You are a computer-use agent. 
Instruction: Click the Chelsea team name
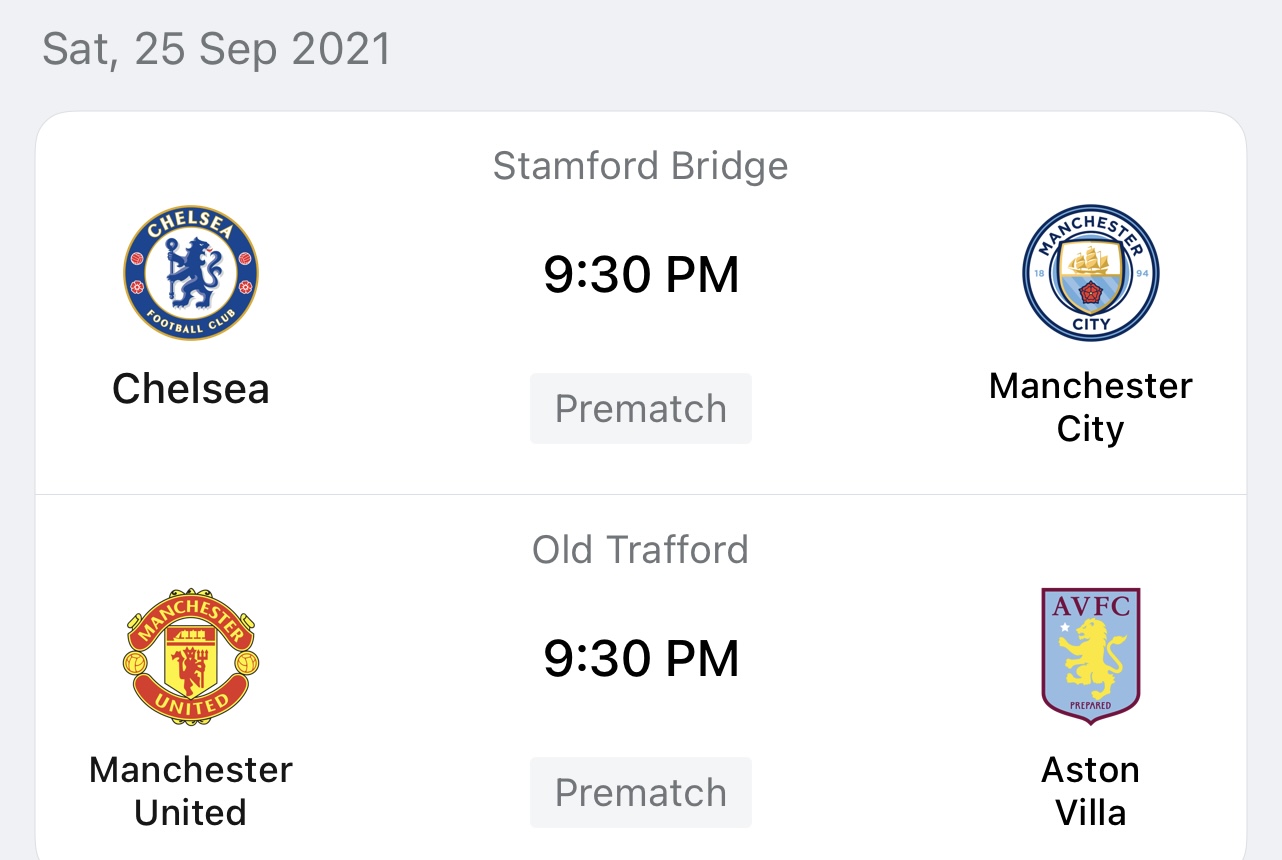point(191,389)
